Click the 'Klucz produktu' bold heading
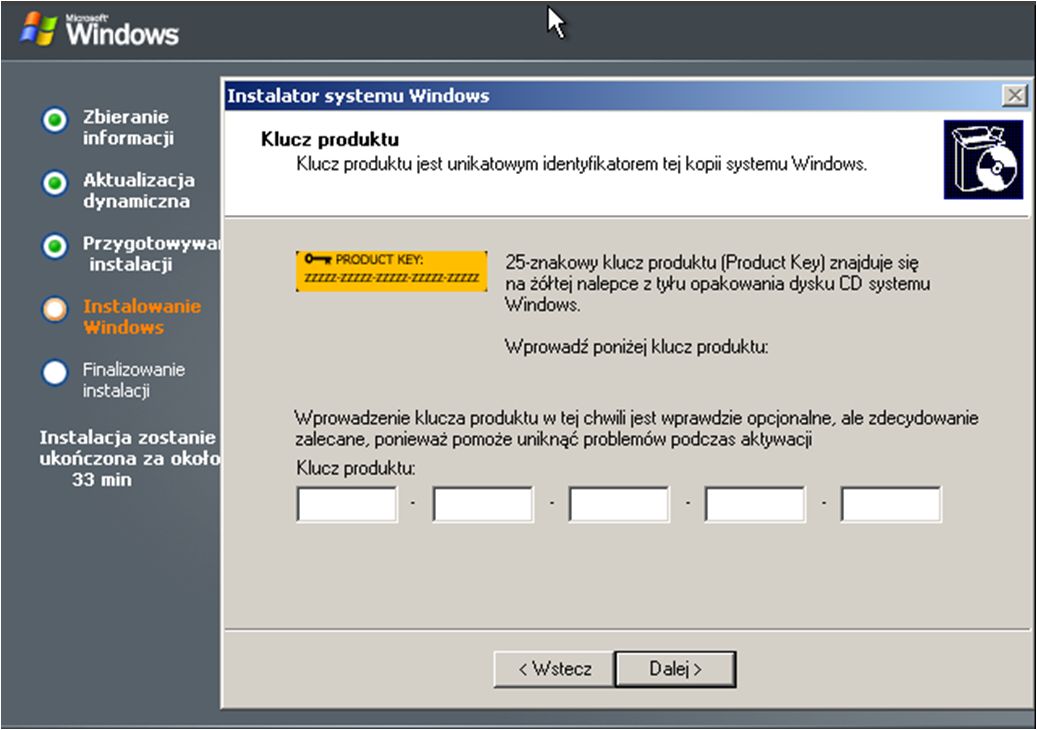This screenshot has width=1037, height=730. tap(330, 140)
